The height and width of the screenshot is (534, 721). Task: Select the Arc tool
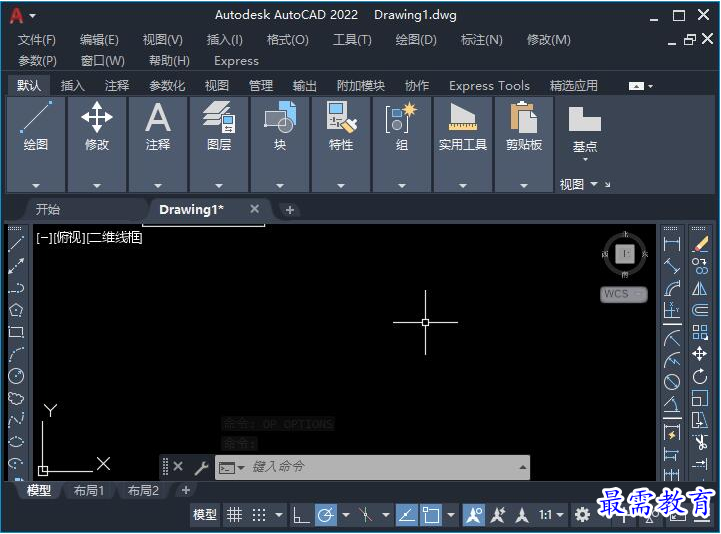[x=16, y=354]
